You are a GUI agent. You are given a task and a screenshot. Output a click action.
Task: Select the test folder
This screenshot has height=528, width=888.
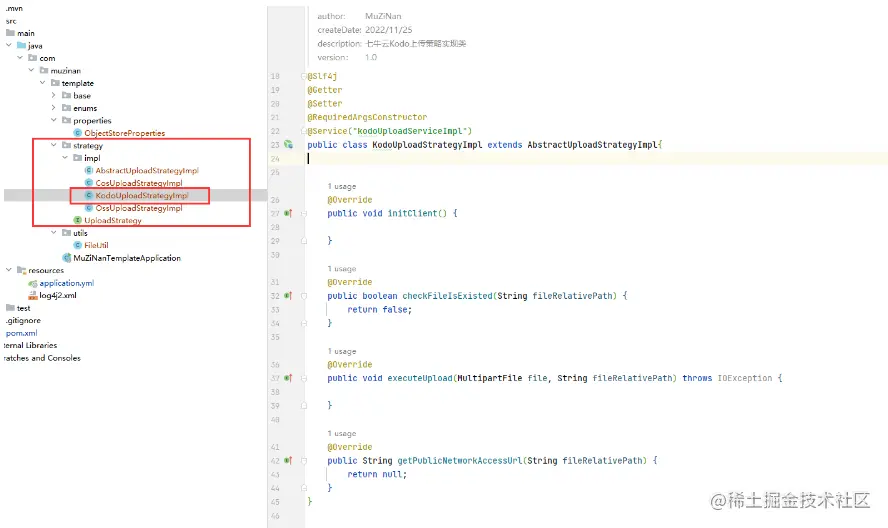[x=23, y=308]
